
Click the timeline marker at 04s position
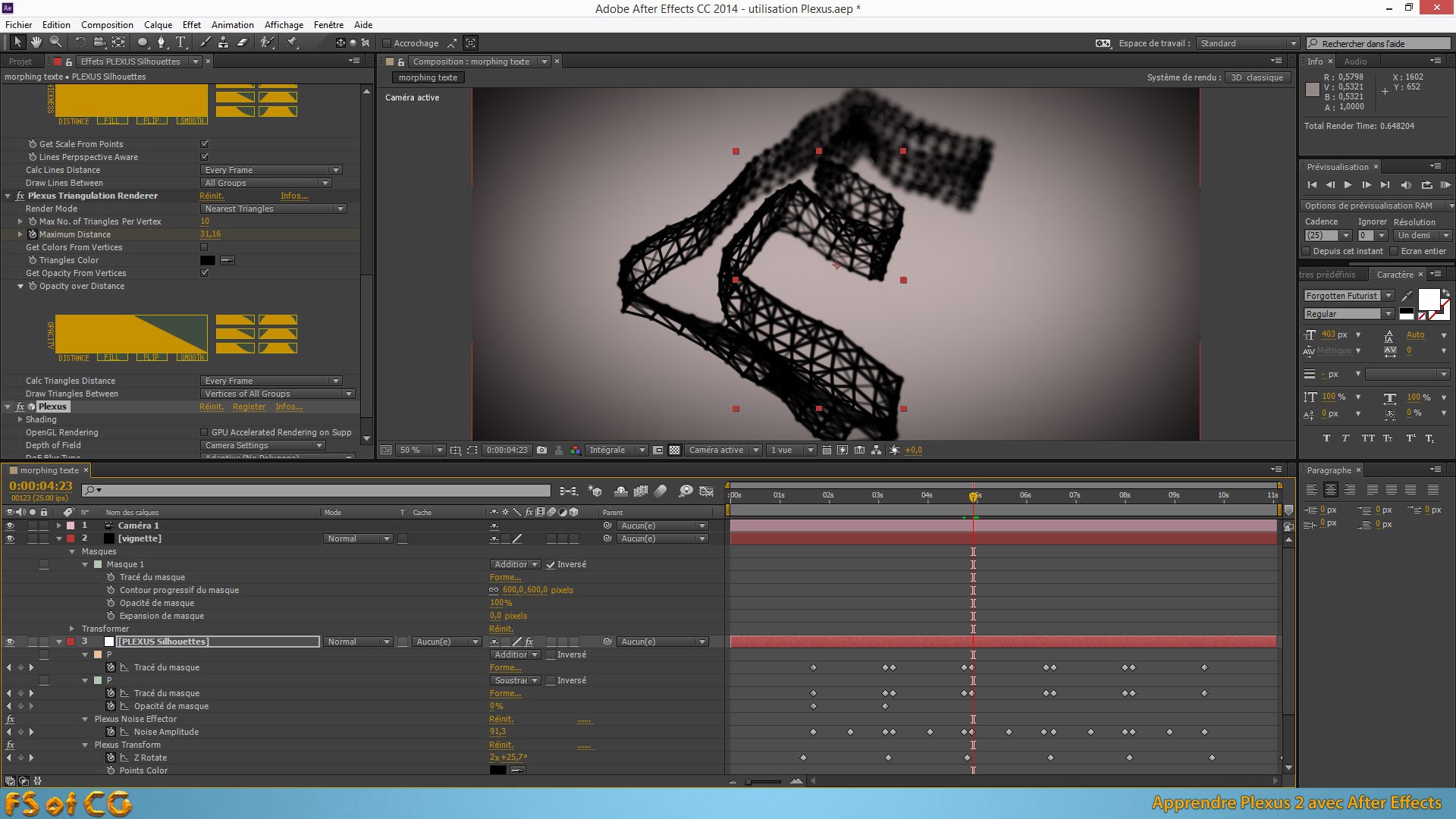(x=927, y=495)
